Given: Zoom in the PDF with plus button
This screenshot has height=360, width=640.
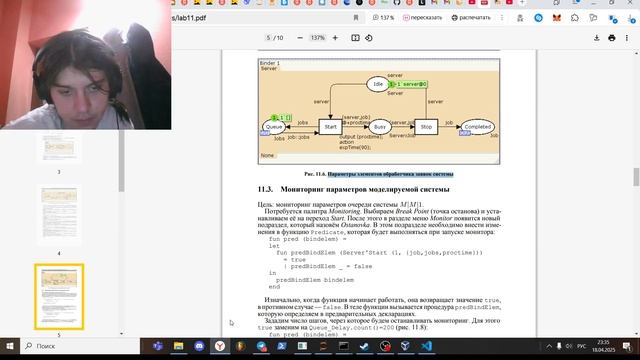Looking at the screenshot, I should pos(335,38).
